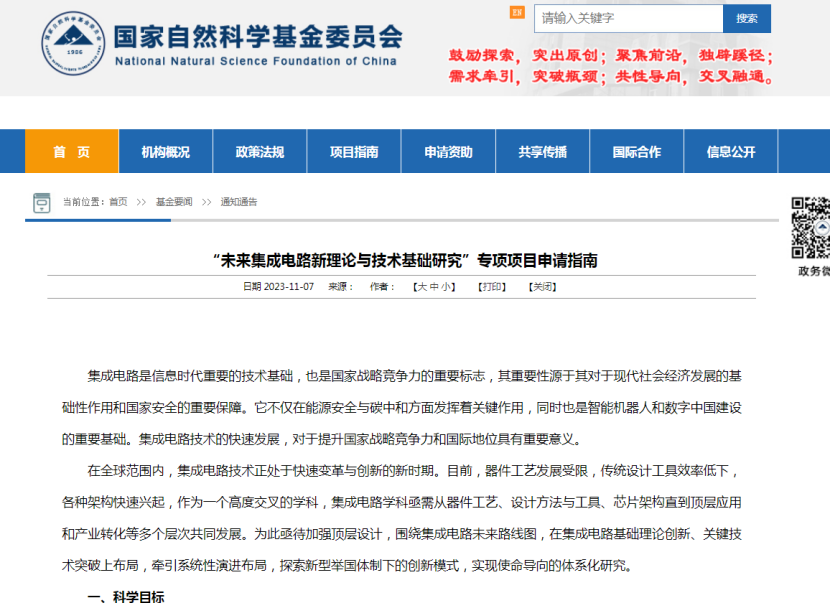Click the orange EN language icon
Viewport: 830px width, 604px height.
point(517,13)
